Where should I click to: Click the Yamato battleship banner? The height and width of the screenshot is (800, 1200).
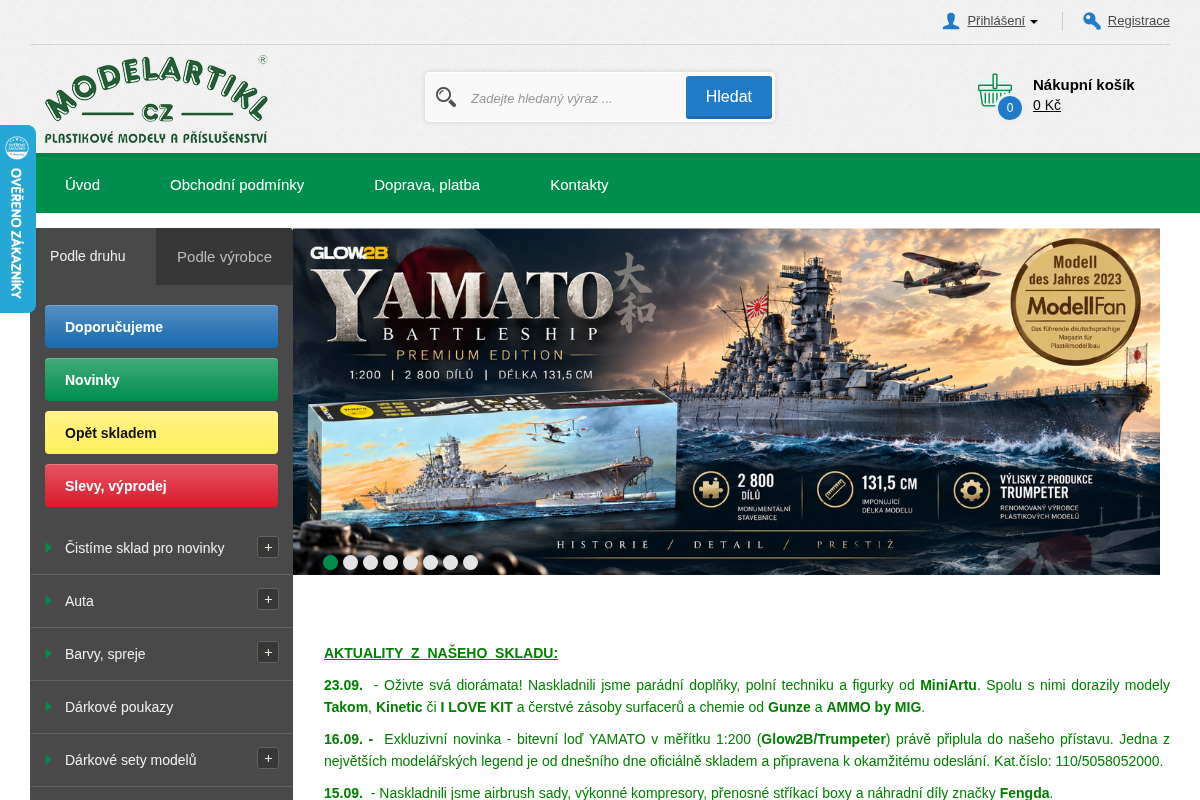click(x=726, y=401)
